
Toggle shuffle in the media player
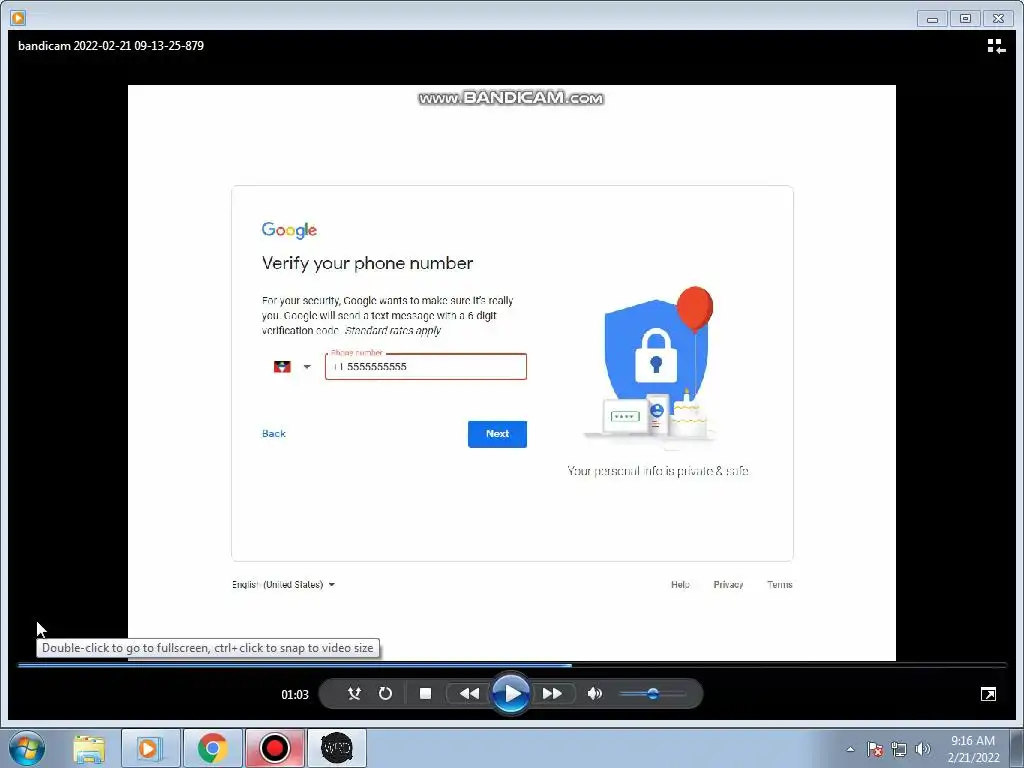[354, 694]
